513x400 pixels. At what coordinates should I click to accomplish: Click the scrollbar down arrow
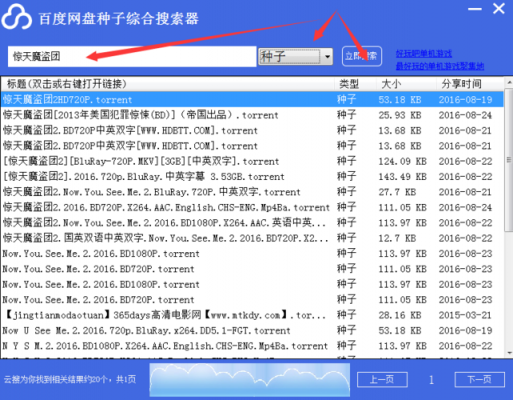tap(509, 353)
